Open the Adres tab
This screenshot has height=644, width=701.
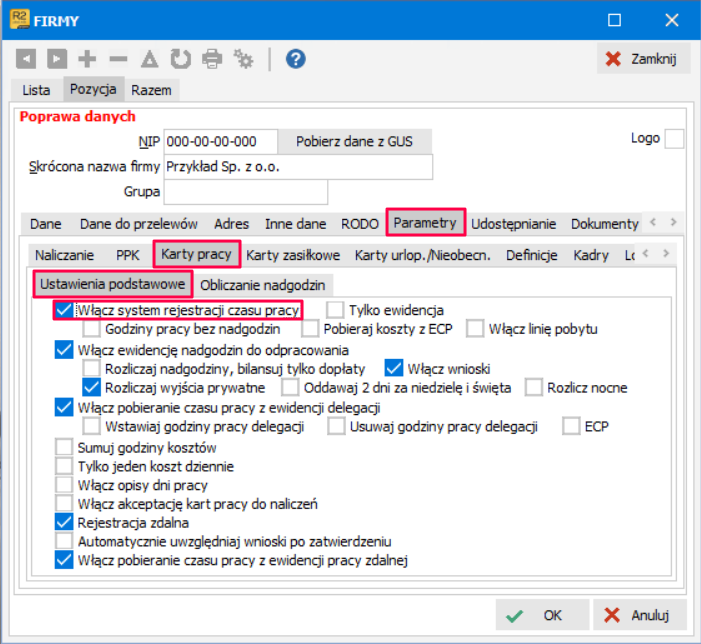pos(231,224)
